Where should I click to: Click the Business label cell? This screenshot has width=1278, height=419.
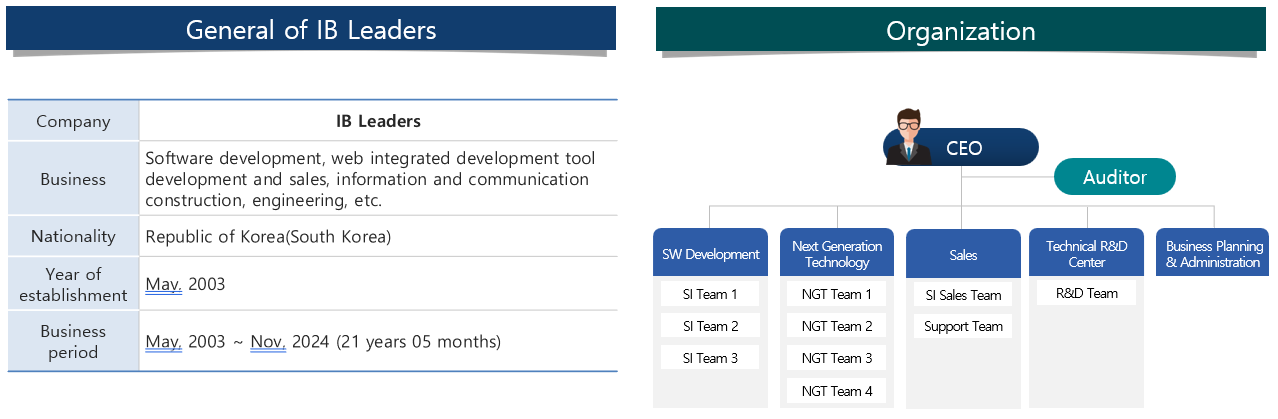pos(73,179)
